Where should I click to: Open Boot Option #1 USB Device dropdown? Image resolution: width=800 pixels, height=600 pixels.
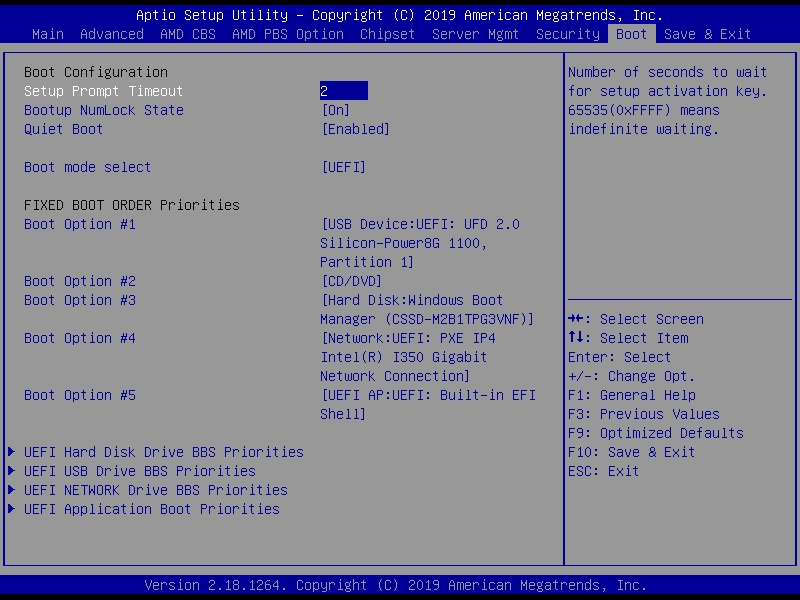(420, 243)
